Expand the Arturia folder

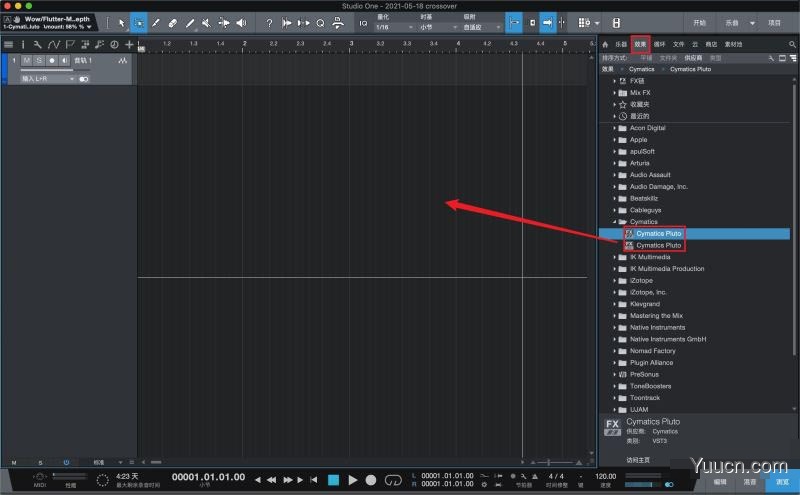[614, 163]
